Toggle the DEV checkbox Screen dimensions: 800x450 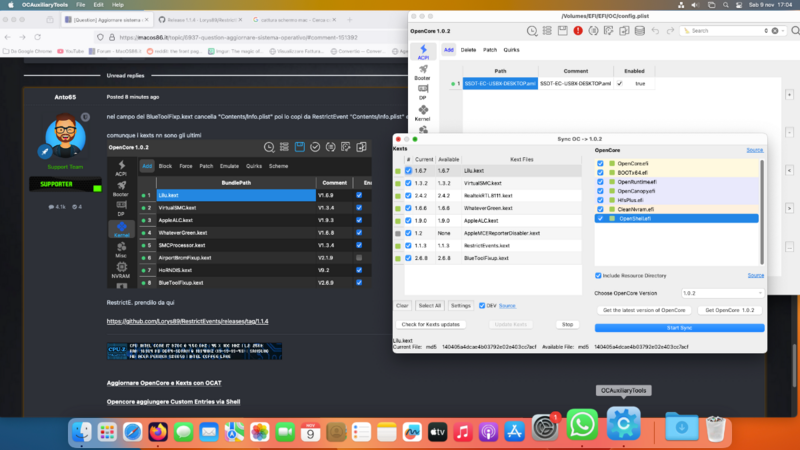[x=483, y=305]
